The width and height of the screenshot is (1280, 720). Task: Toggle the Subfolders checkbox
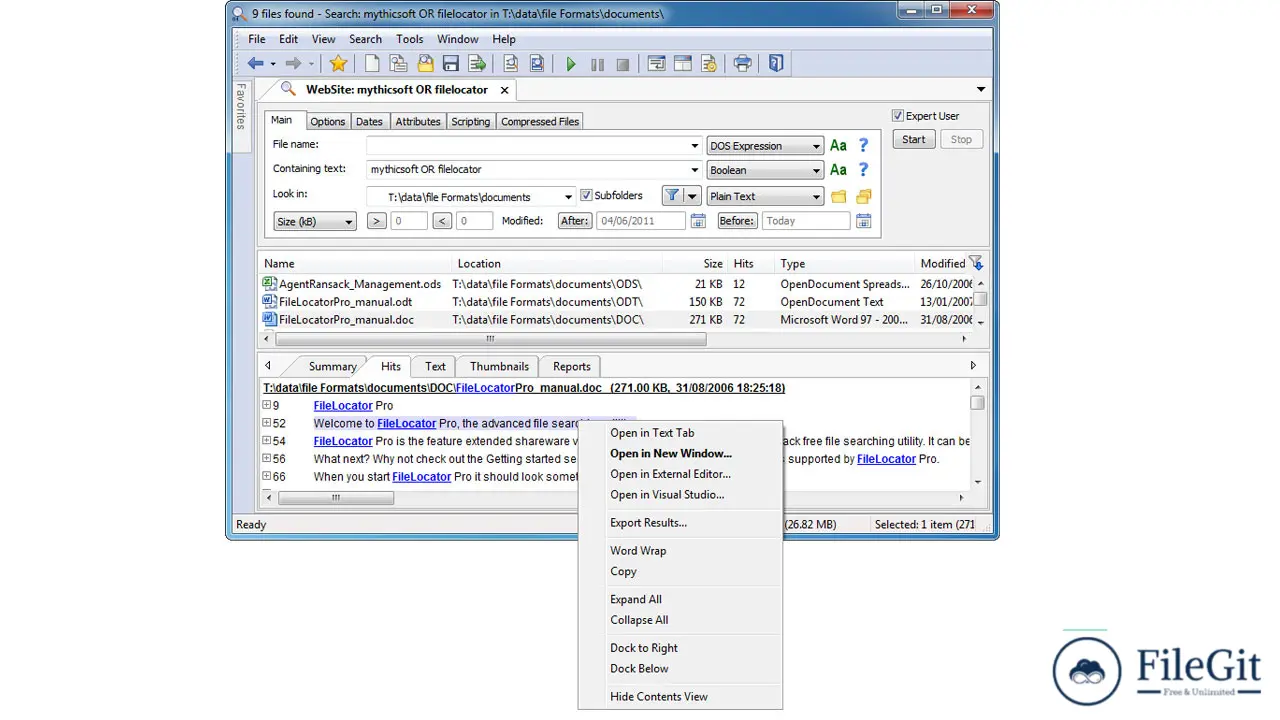click(587, 196)
